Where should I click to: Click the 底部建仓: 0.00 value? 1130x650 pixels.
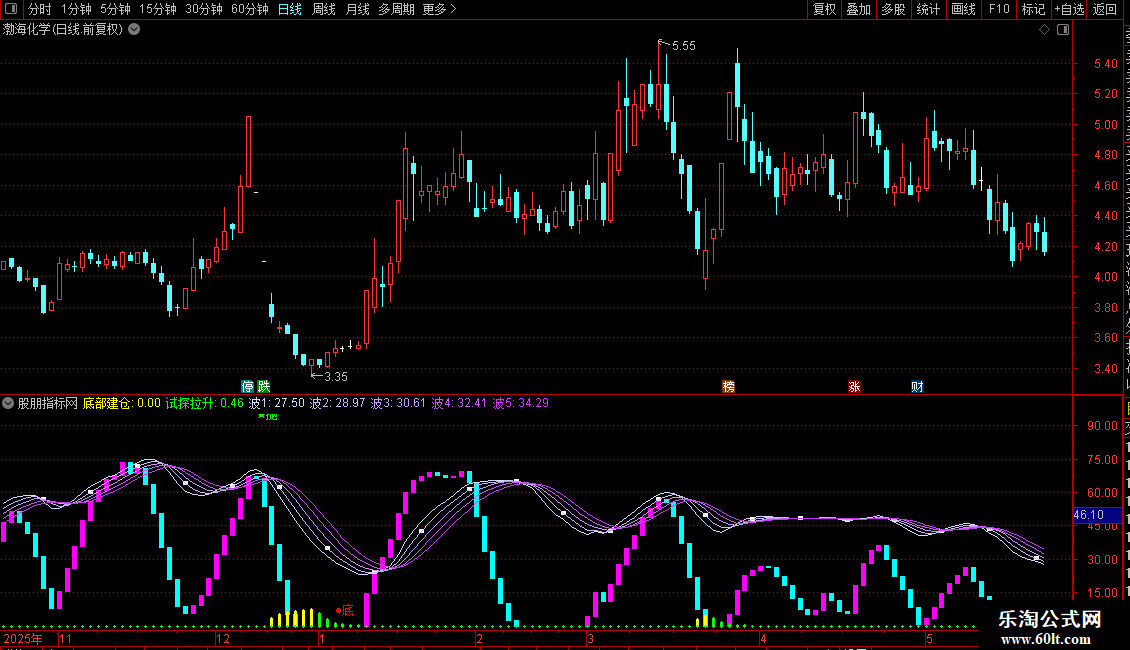click(122, 404)
